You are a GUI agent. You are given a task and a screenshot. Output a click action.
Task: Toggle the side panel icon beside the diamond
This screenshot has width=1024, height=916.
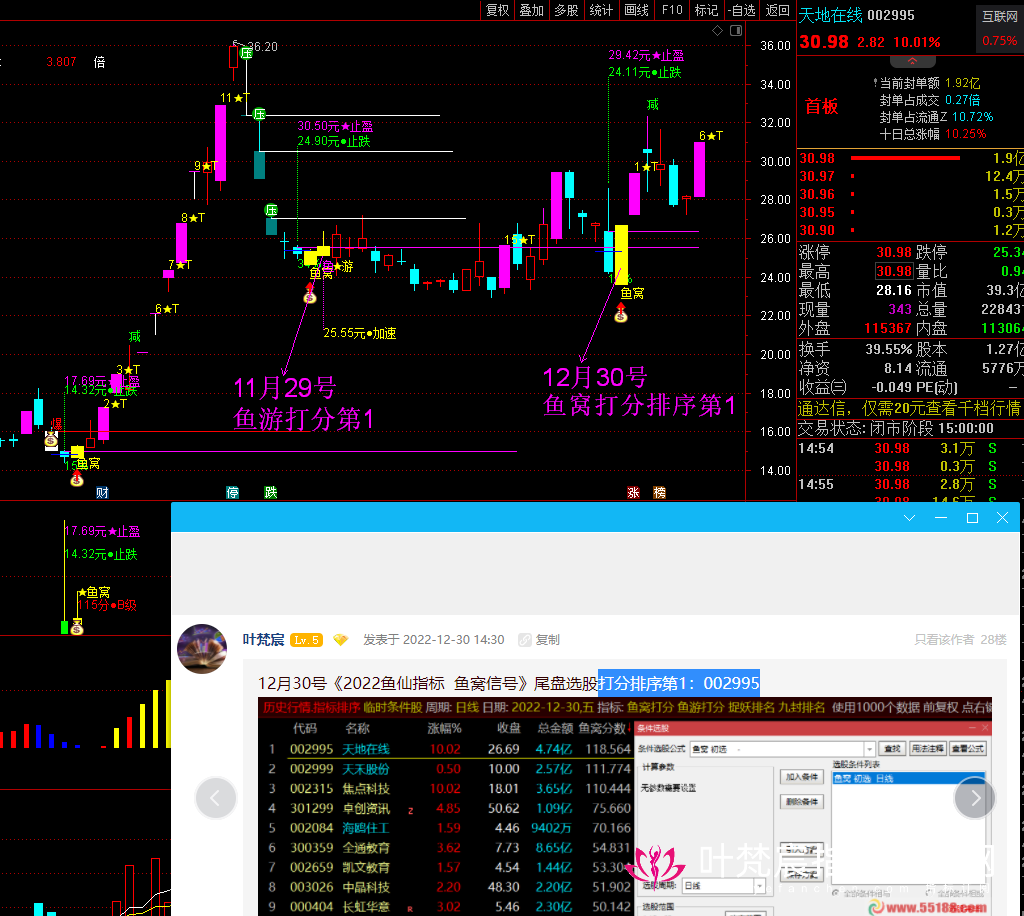coord(737,32)
